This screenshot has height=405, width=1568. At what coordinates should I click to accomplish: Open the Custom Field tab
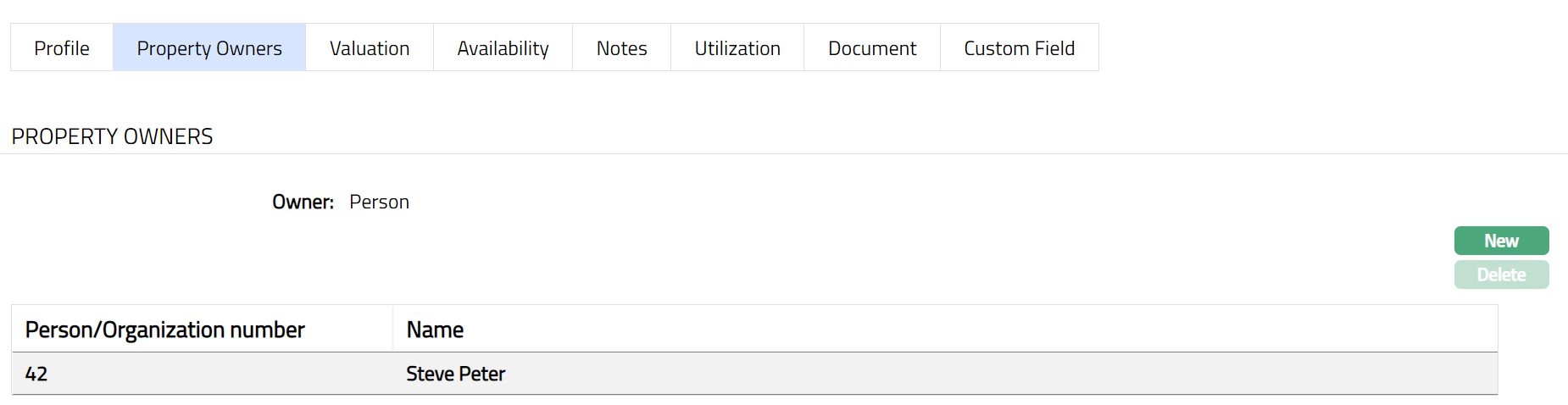tap(1019, 48)
